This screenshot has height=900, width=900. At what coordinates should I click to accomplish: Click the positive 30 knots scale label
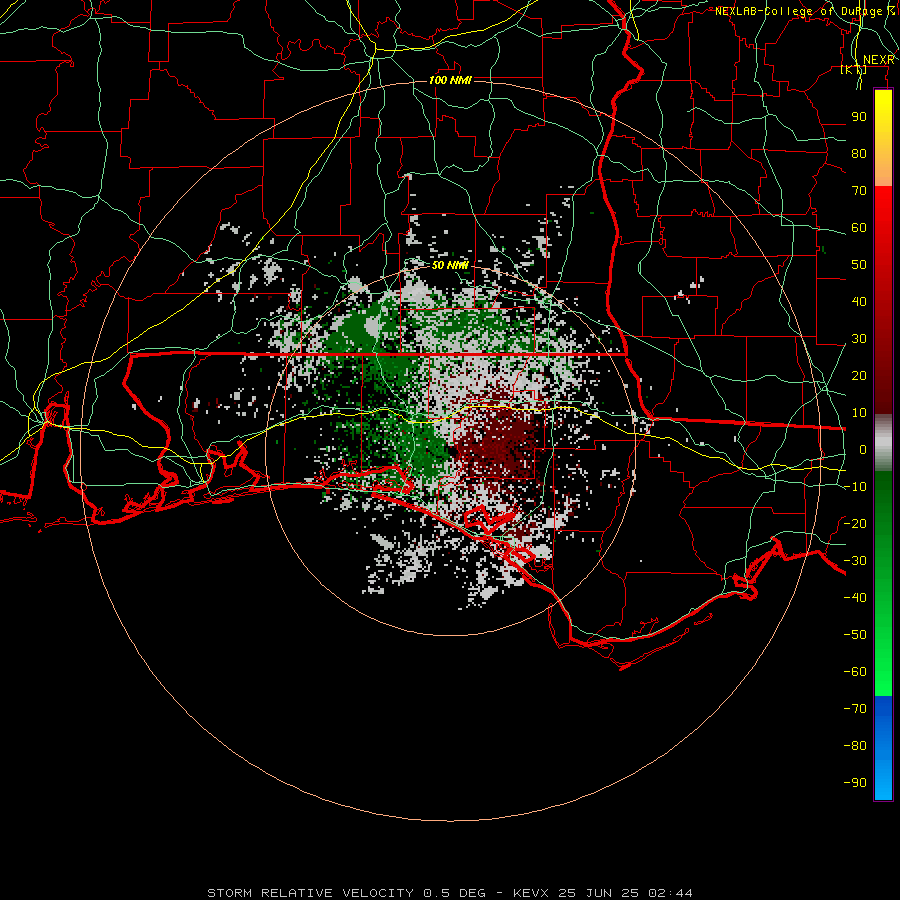coord(859,339)
